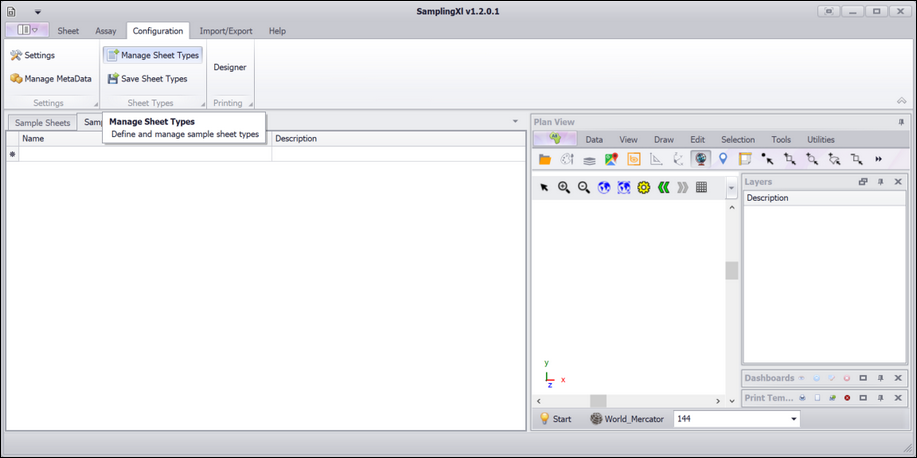Select the polygon selection tool icon
The image size is (917, 458).
[834, 159]
